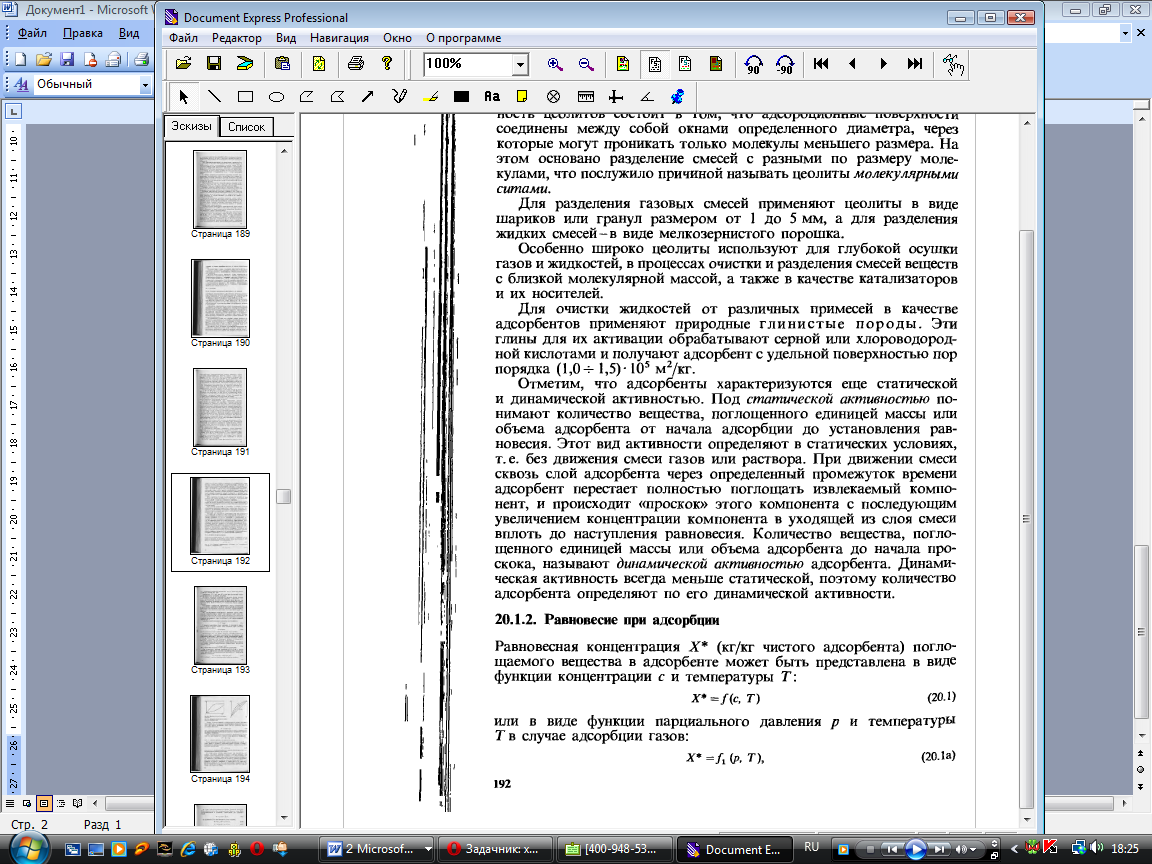Go to the previous page
The height and width of the screenshot is (864, 1152).
(x=852, y=64)
